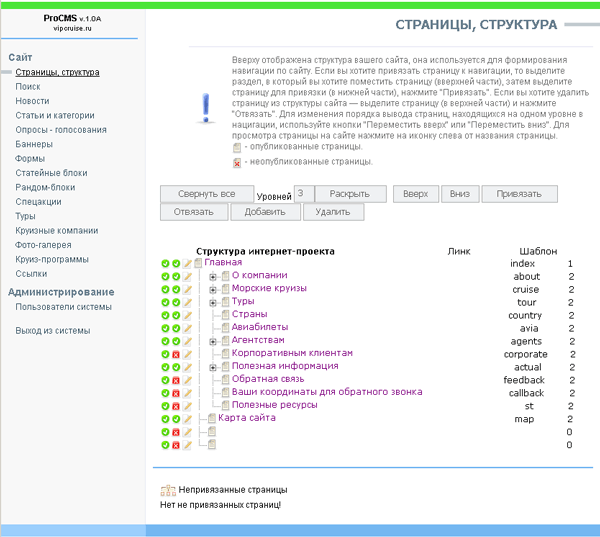
Task: Open editor pencil for Туры row
Action: pyautogui.click(x=187, y=302)
